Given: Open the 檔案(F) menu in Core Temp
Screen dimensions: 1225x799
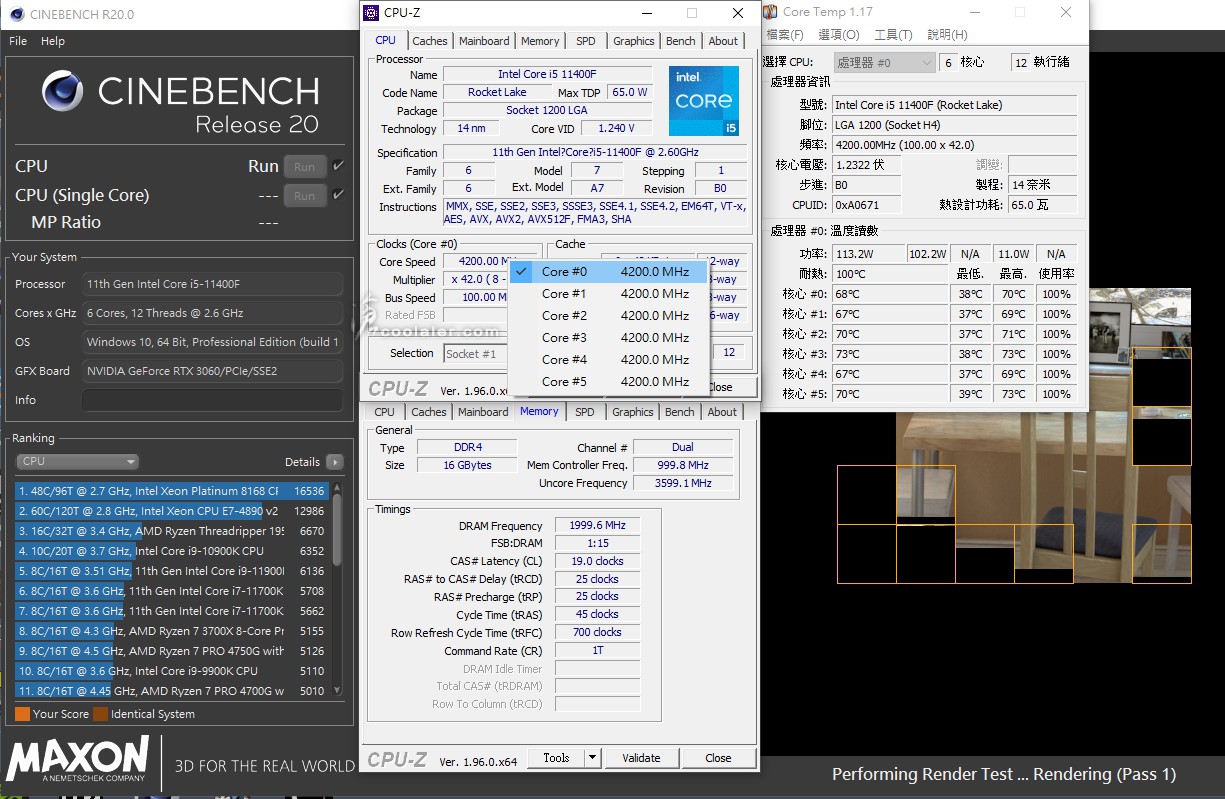Looking at the screenshot, I should (785, 35).
